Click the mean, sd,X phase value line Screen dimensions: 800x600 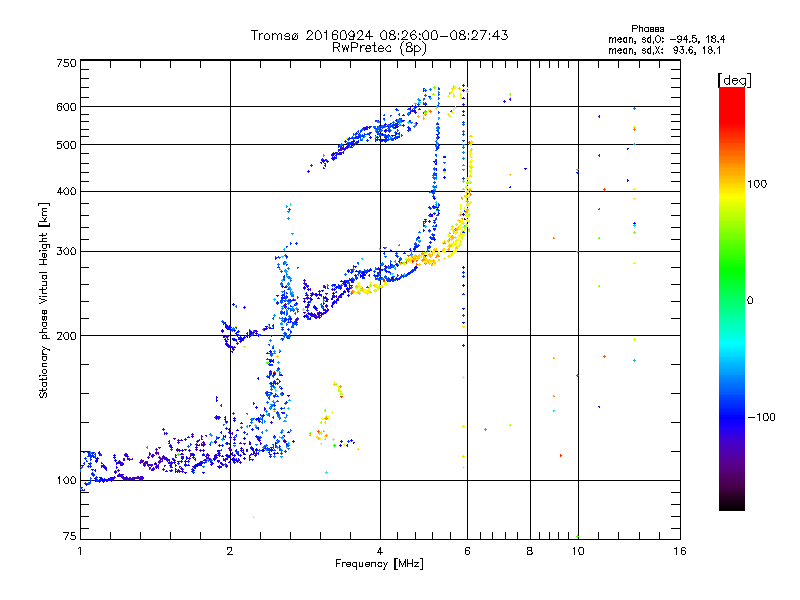(664, 51)
